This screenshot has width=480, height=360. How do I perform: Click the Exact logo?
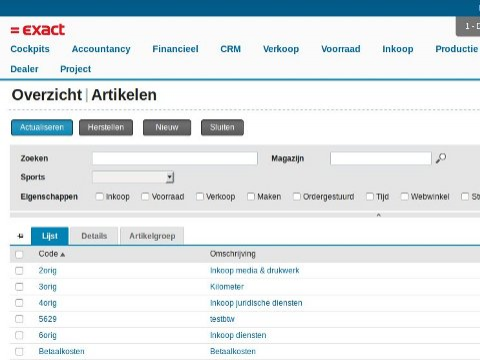[38, 30]
